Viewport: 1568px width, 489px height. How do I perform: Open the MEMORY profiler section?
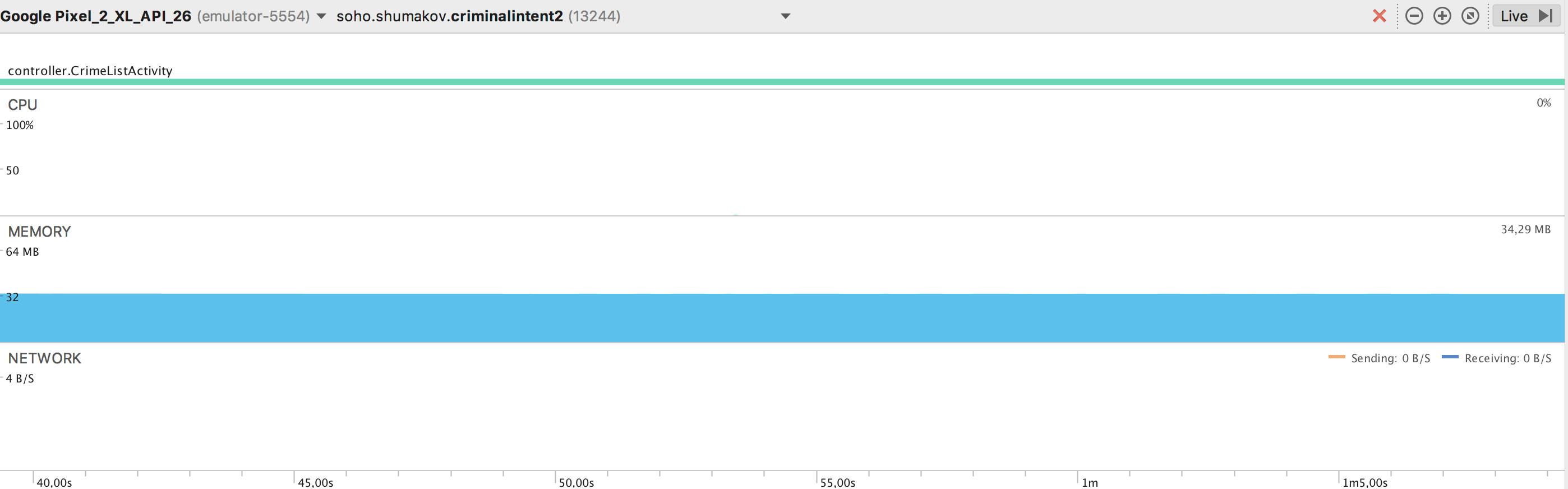point(40,232)
